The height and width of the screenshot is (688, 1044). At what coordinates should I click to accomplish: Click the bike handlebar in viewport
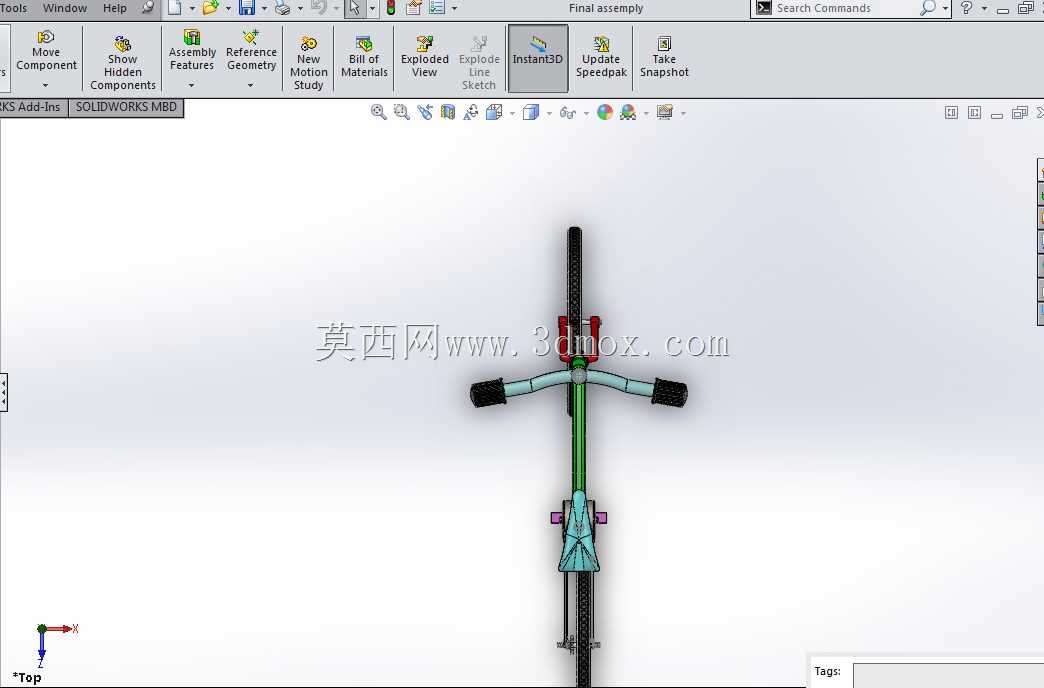click(x=579, y=389)
